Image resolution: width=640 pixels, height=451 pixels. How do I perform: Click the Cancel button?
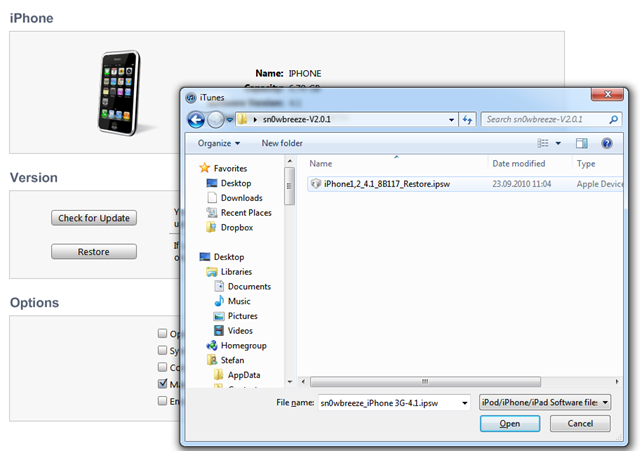point(580,424)
